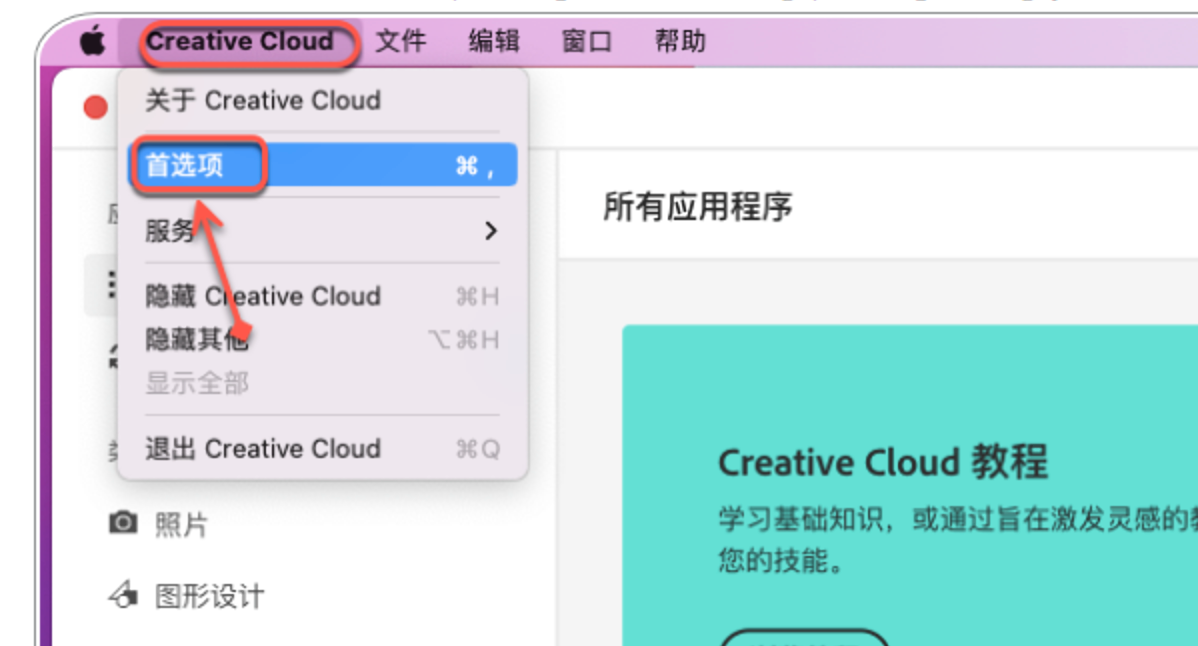Open the 窗口 menu
The image size is (1198, 646).
click(x=587, y=40)
